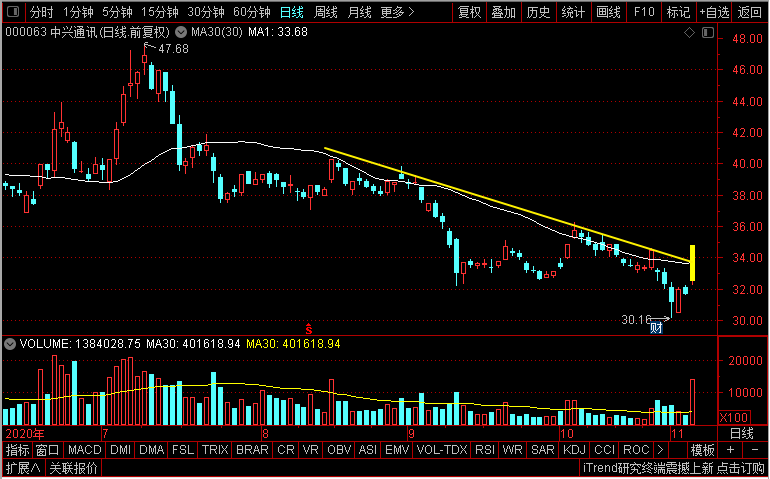
Task: Select the MACD indicator tab
Action: point(84,450)
